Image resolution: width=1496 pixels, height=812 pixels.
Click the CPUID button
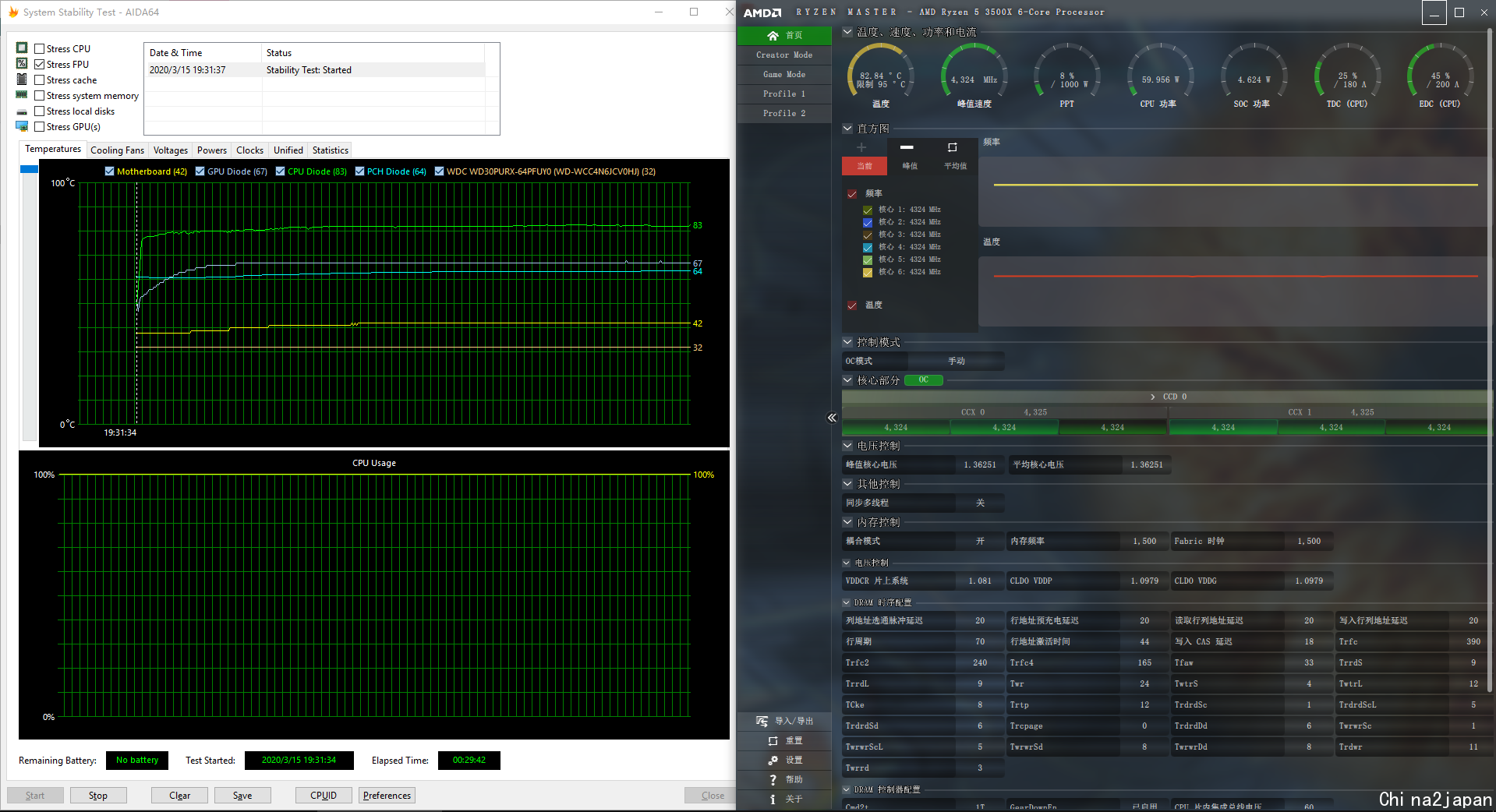coord(324,796)
